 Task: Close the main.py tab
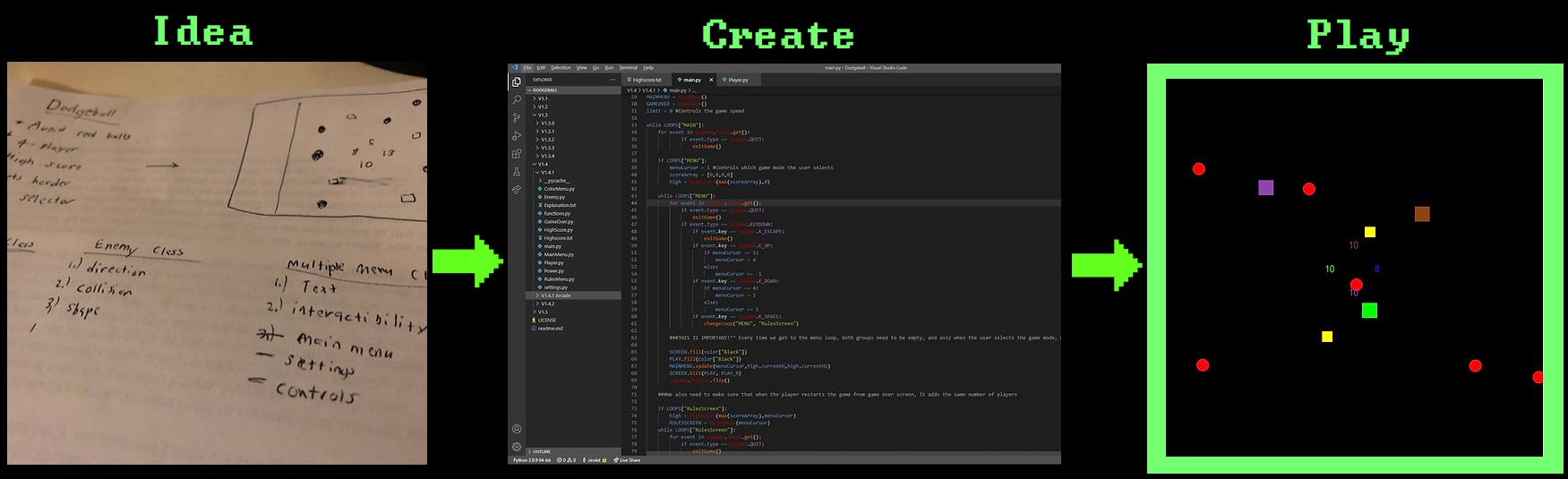tap(711, 80)
